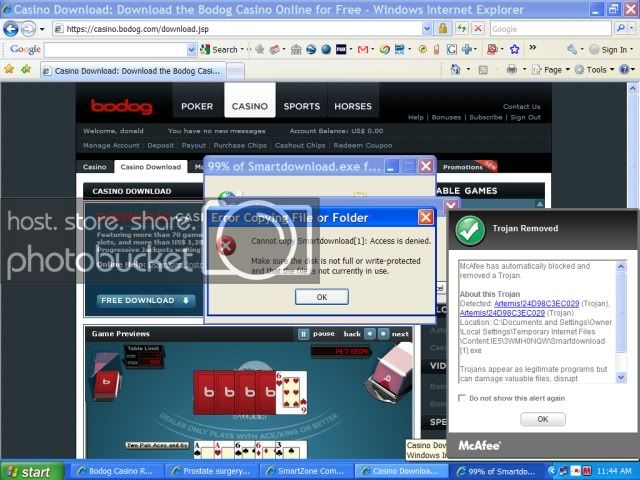Screen dimensions: 640x480
Task: Click the Contact Us link
Action: pos(522,107)
